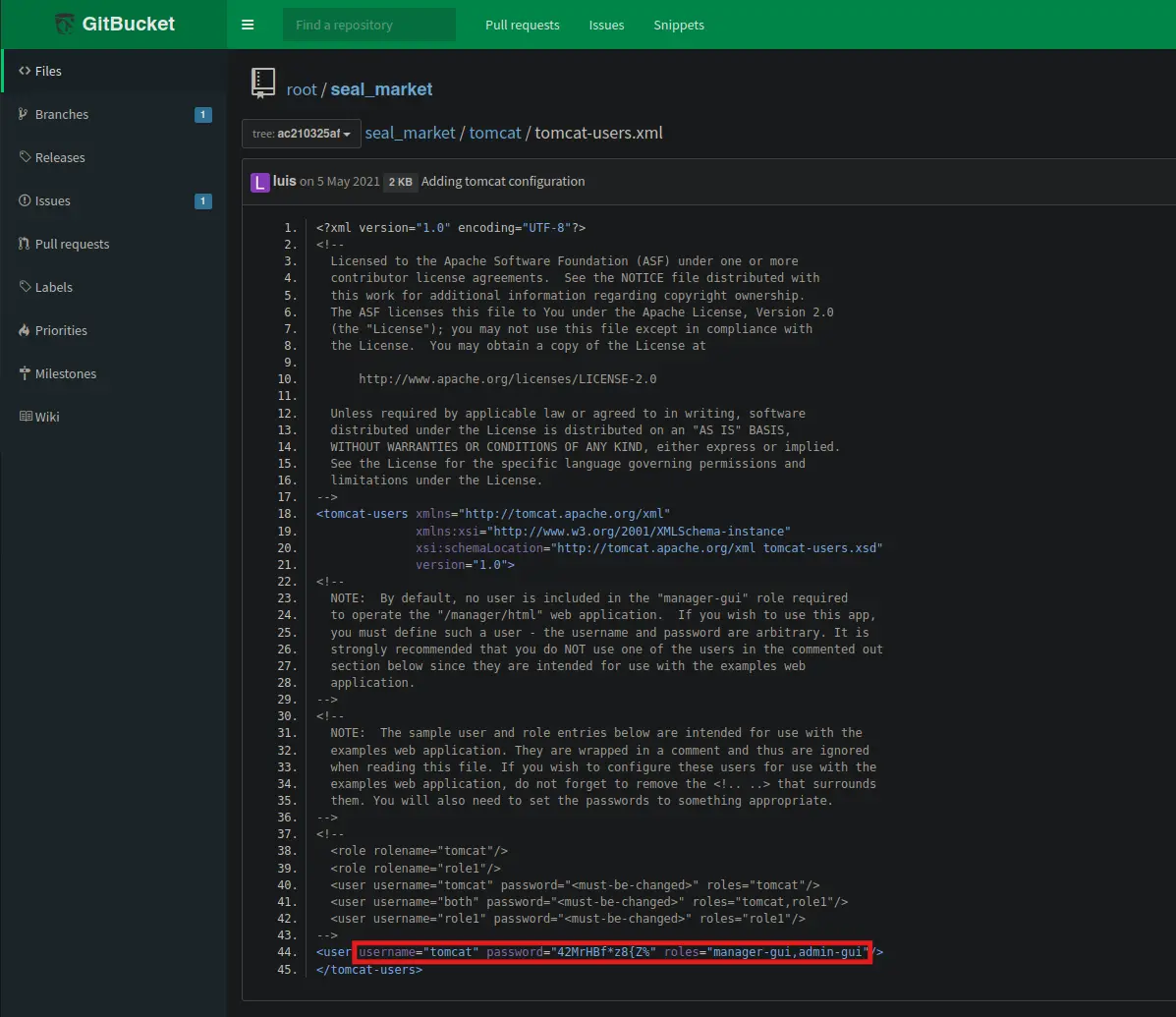The width and height of the screenshot is (1176, 1017).
Task: Click the xsi:schemaLocation attribute text
Action: [649, 547]
